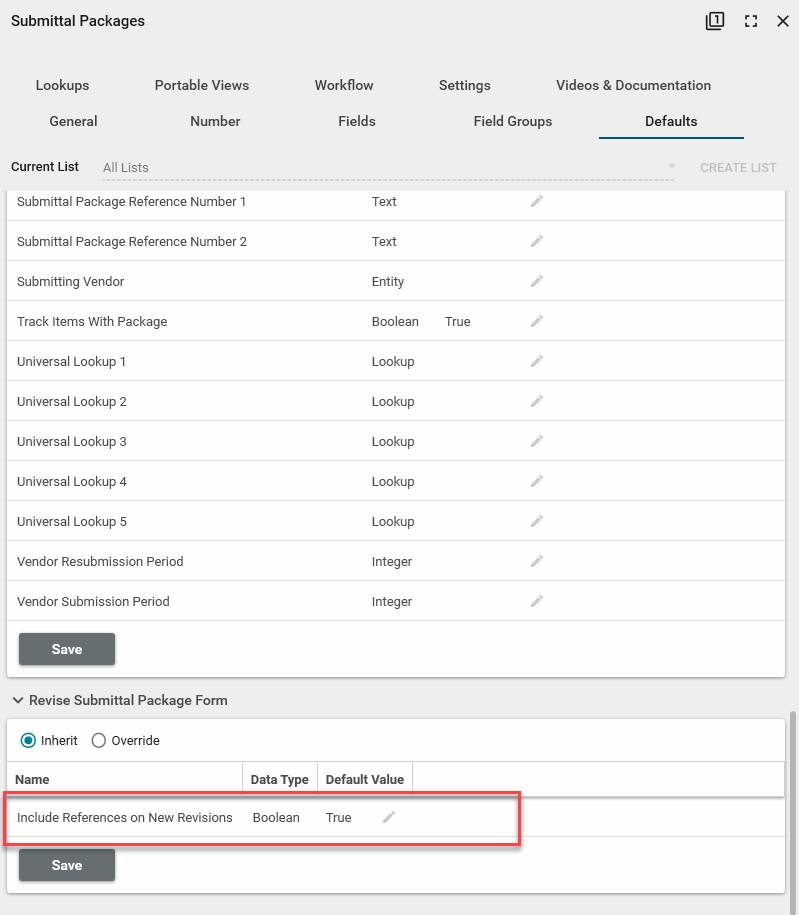
Task: Edit Vendor Resubmission Period default
Action: (537, 561)
